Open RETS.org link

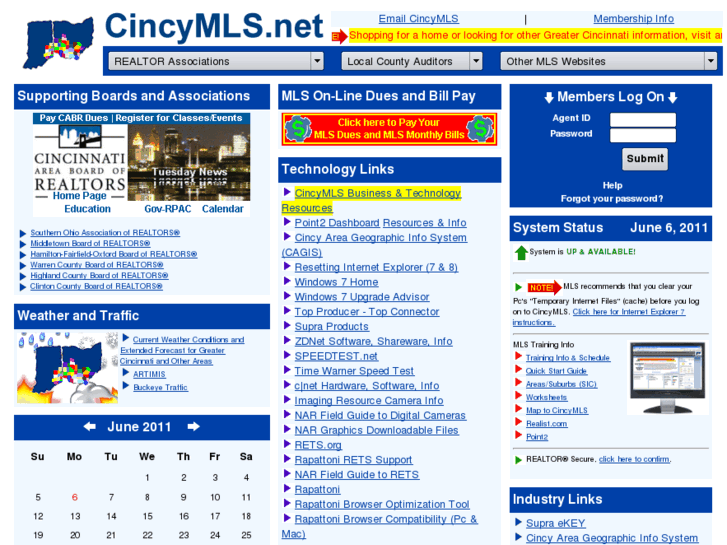[x=318, y=445]
